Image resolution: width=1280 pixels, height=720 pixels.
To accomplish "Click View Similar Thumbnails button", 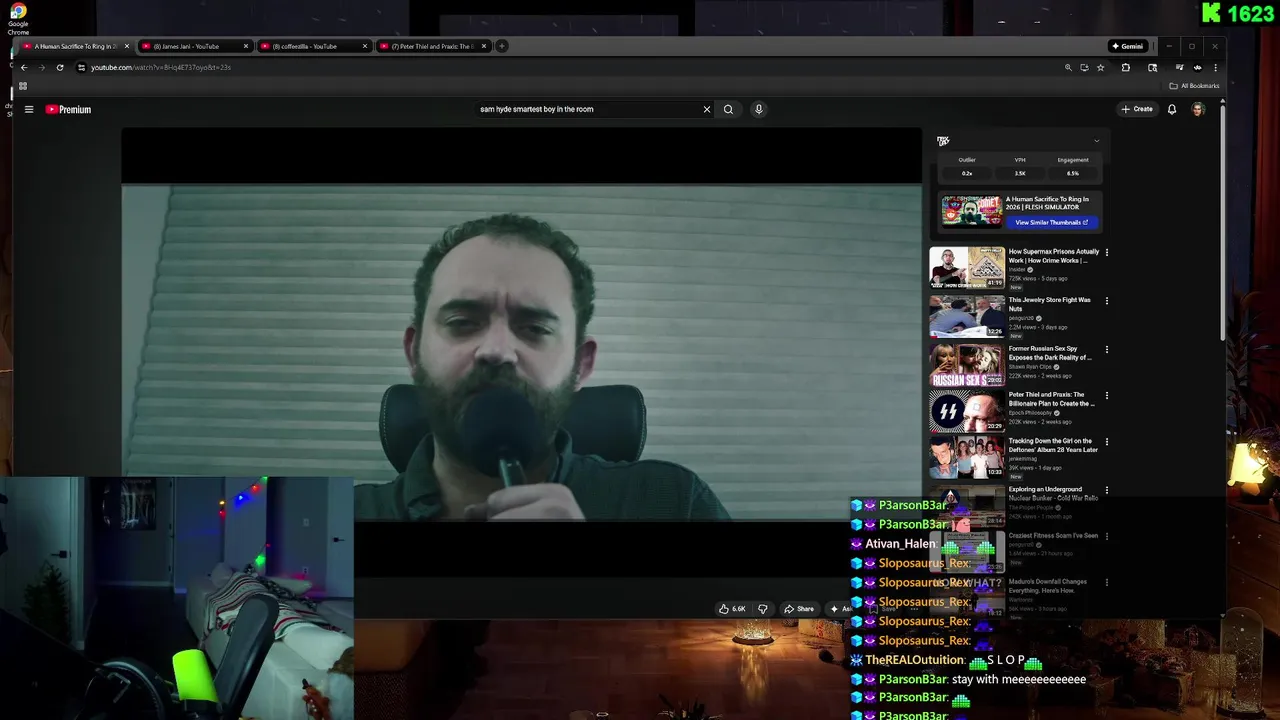I will point(1051,222).
